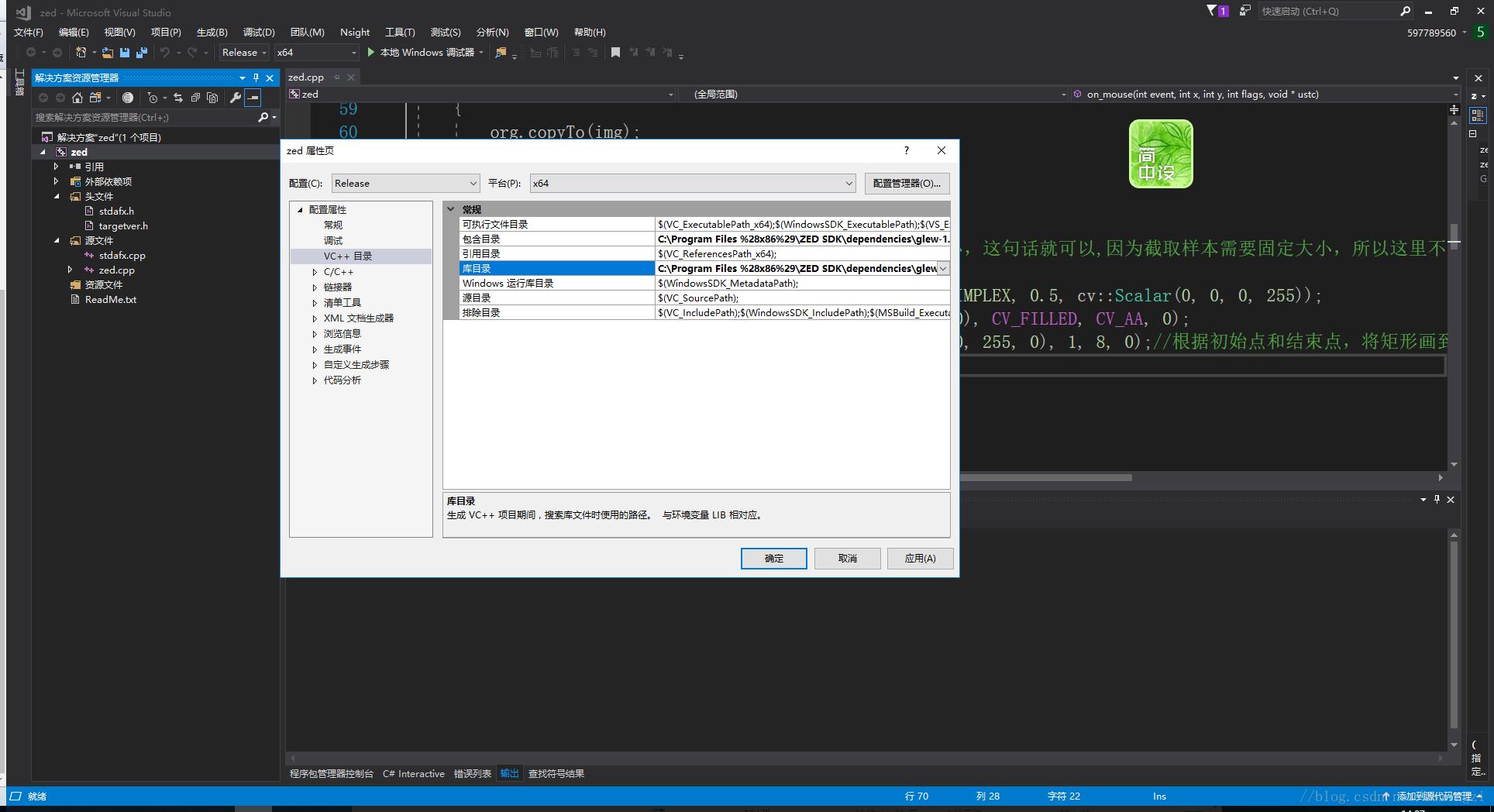Viewport: 1494px width, 812px height.
Task: Pin the zed.cpp editor tab
Action: pos(336,77)
